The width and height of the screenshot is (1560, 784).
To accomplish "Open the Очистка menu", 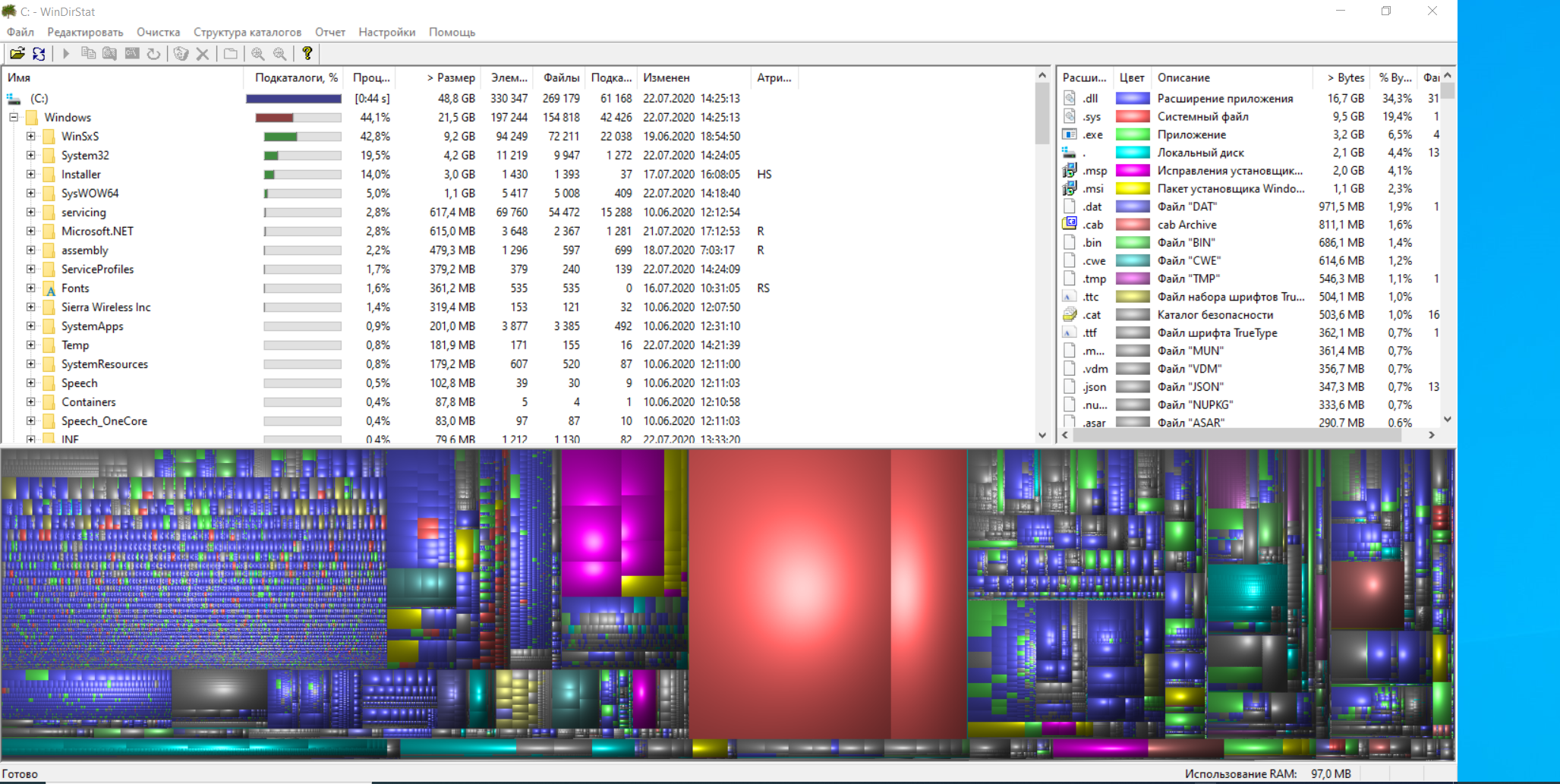I will pos(158,32).
